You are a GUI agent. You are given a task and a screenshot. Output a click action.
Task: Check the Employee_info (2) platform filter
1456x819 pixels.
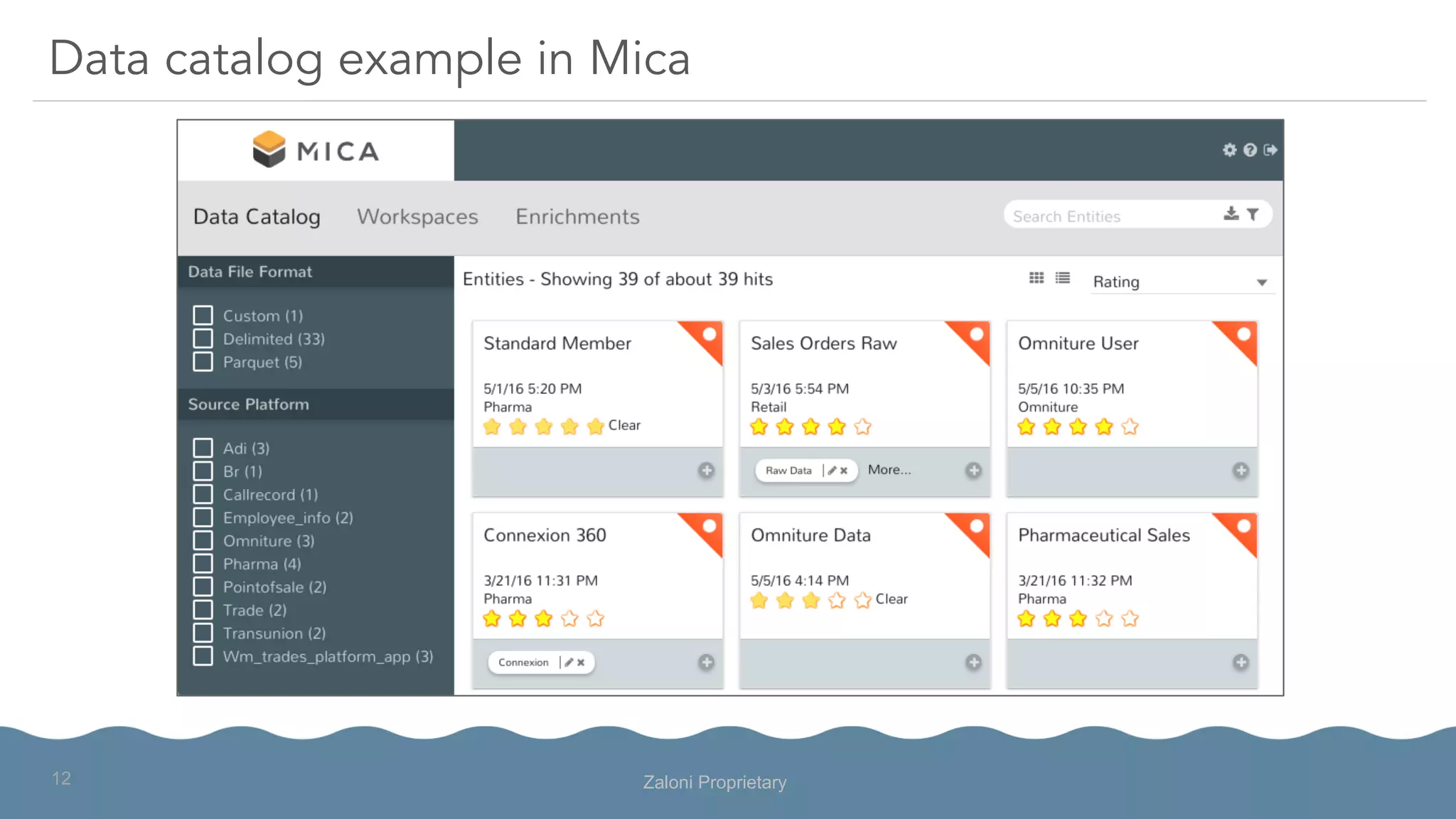(203, 518)
